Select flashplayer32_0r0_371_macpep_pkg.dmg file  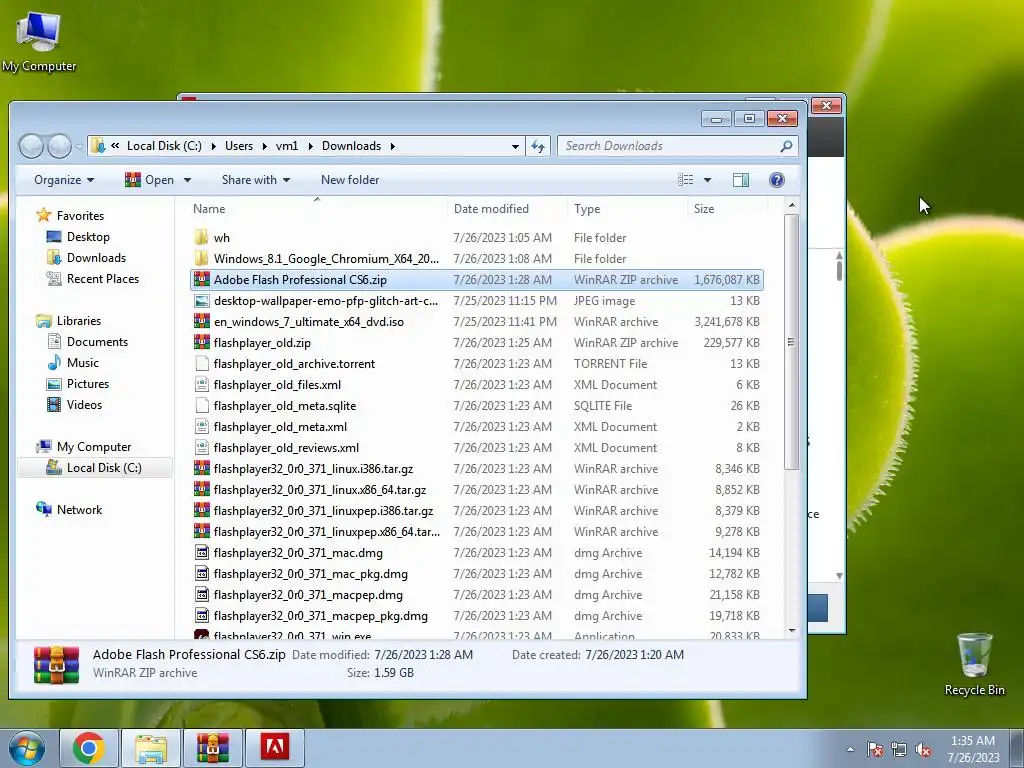[477, 615]
